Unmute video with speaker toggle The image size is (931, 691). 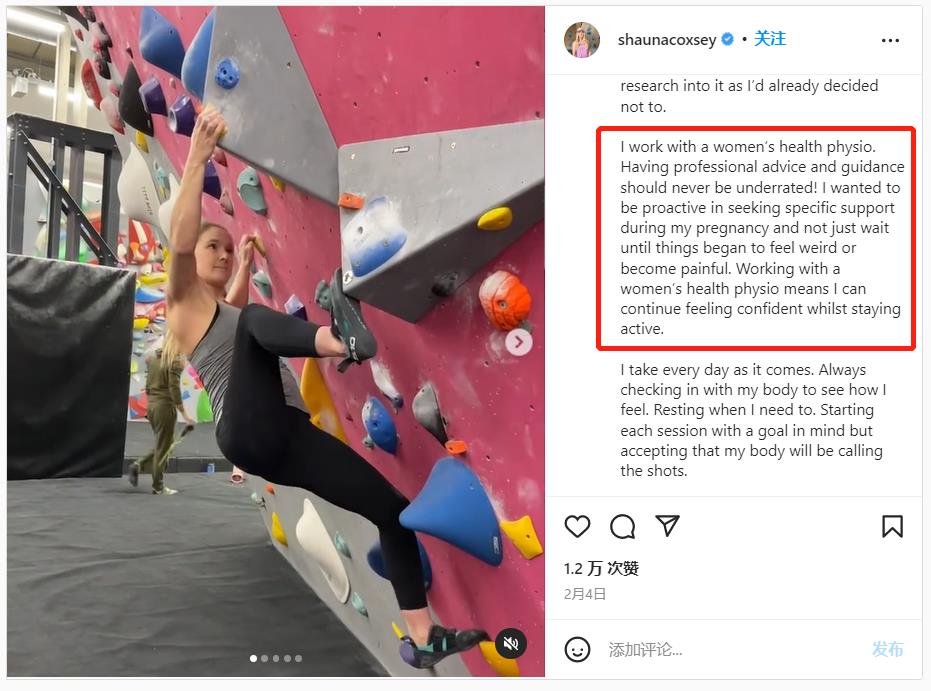(x=511, y=643)
